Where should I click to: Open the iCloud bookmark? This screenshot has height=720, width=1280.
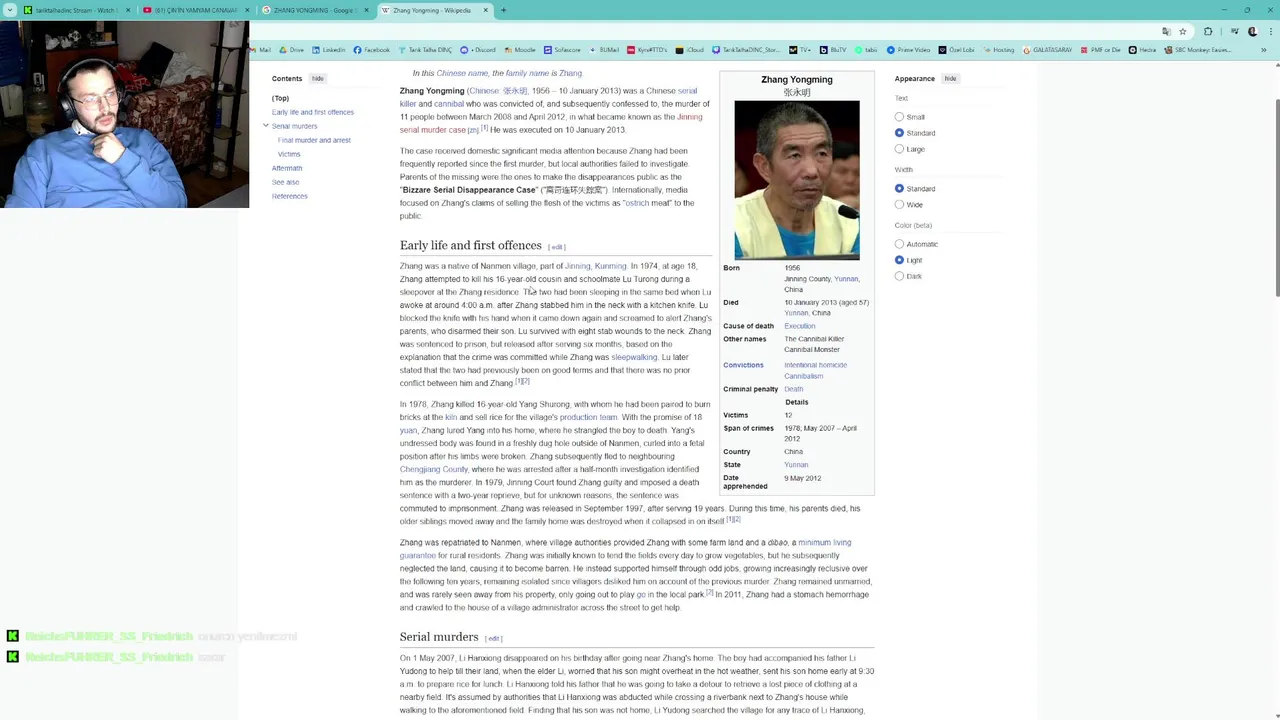[690, 50]
